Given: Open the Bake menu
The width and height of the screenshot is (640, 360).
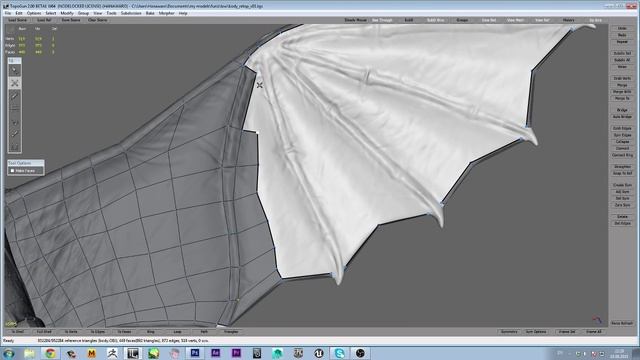Looking at the screenshot, I should click(x=150, y=13).
